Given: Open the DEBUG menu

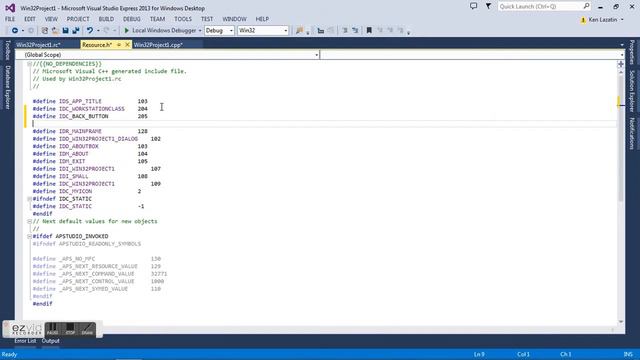Looking at the screenshot, I should 131,19.
